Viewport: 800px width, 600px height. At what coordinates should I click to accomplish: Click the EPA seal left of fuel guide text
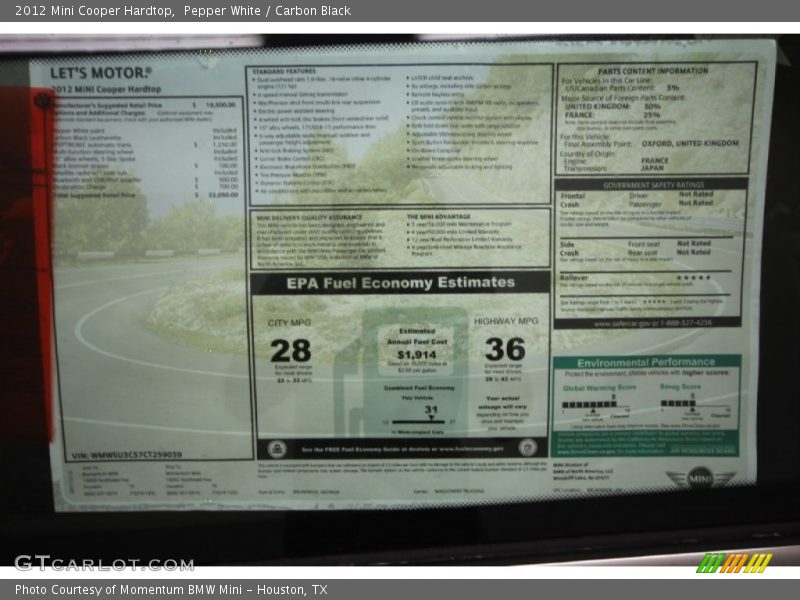point(277,449)
